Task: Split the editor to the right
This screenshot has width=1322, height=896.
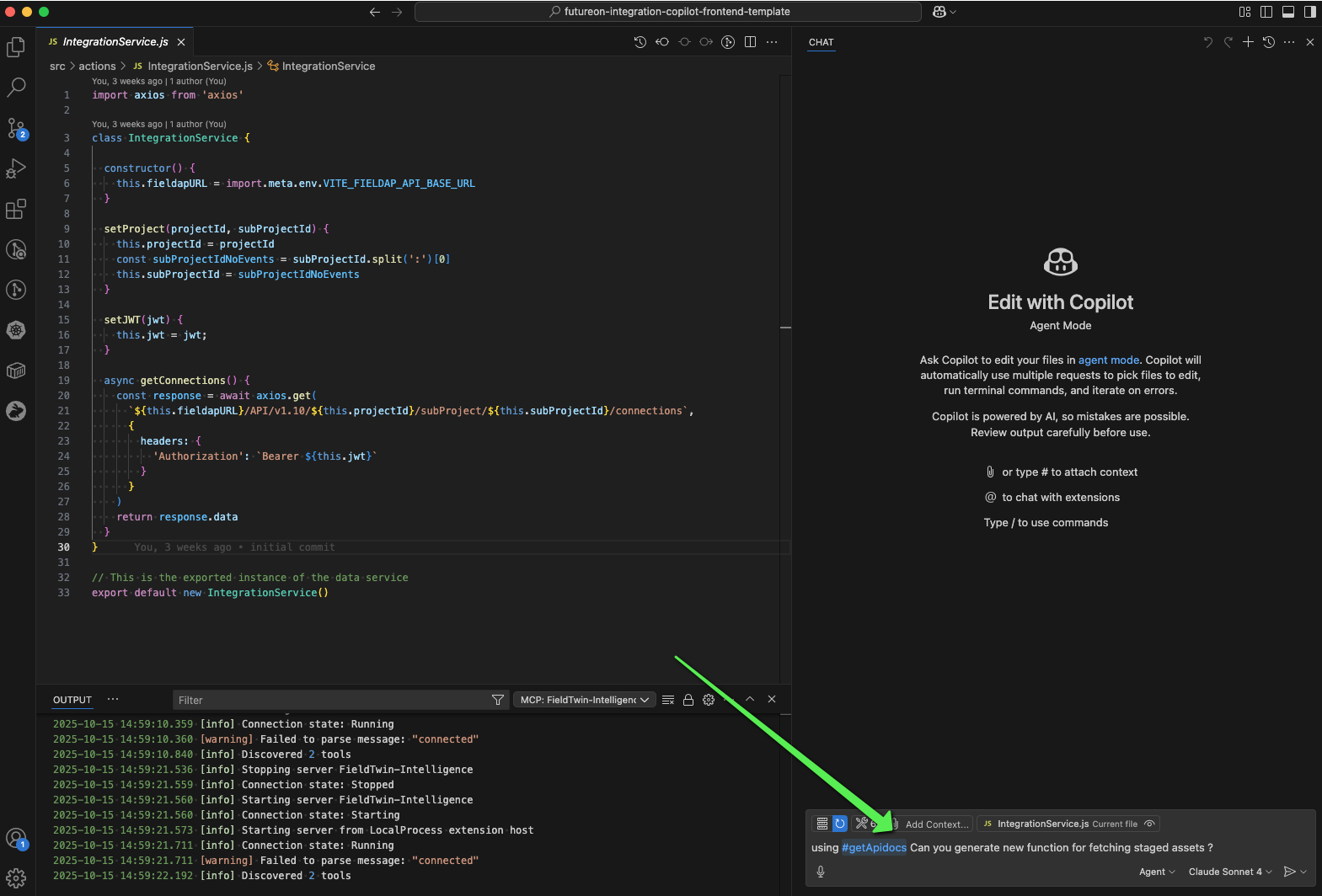Action: (x=750, y=42)
